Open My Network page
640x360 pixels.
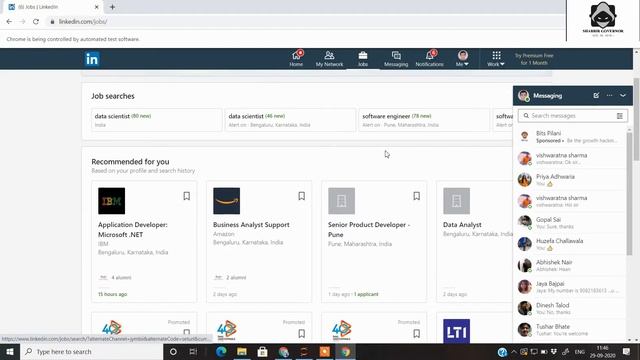coord(329,59)
